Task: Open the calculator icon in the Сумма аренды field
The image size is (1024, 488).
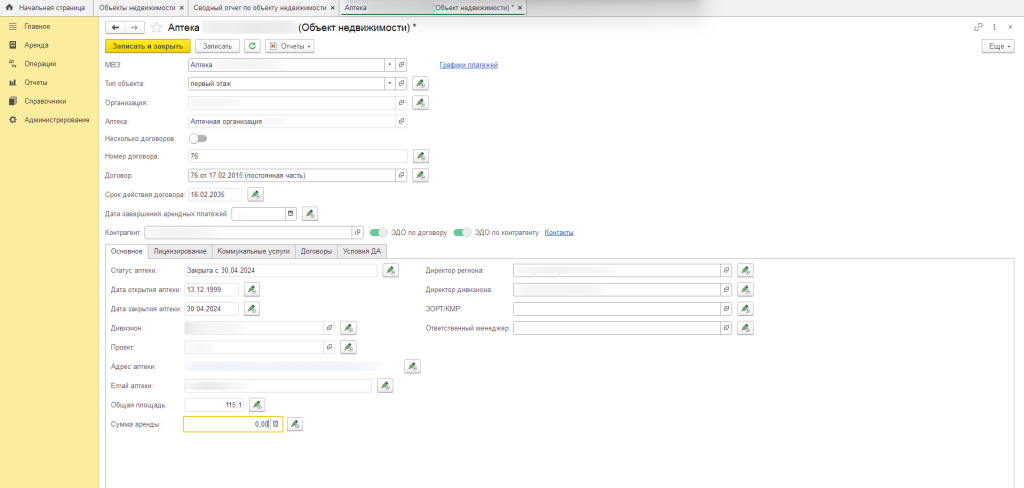Action: click(x=276, y=424)
